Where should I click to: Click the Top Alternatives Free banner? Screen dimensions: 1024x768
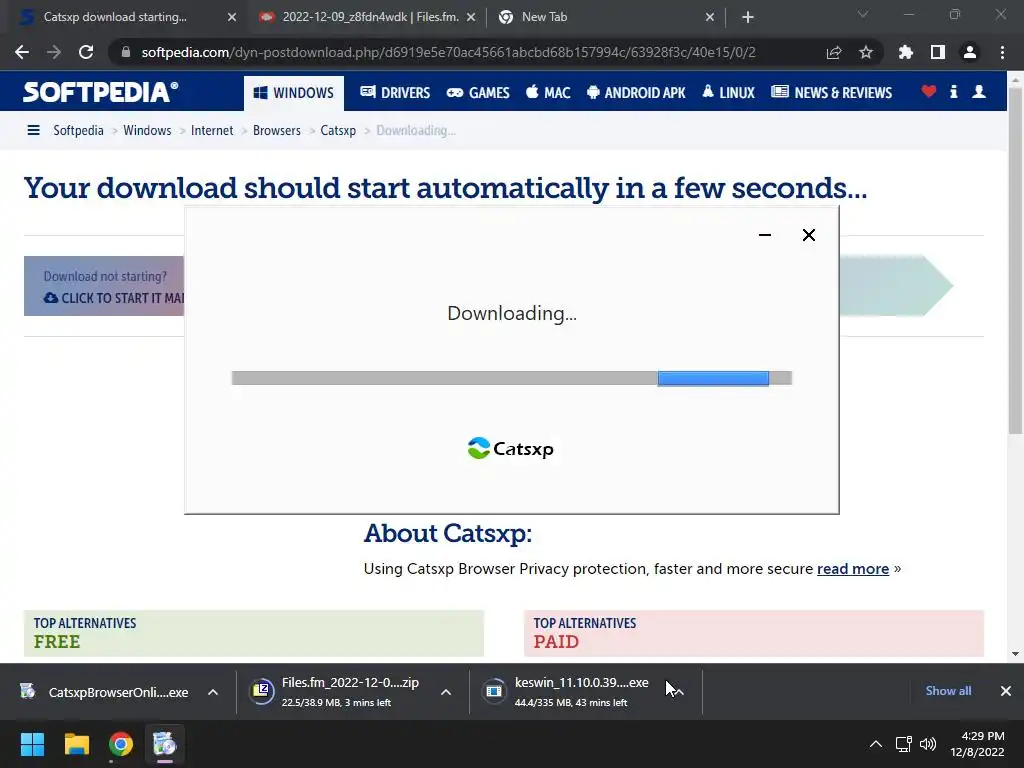pos(253,633)
